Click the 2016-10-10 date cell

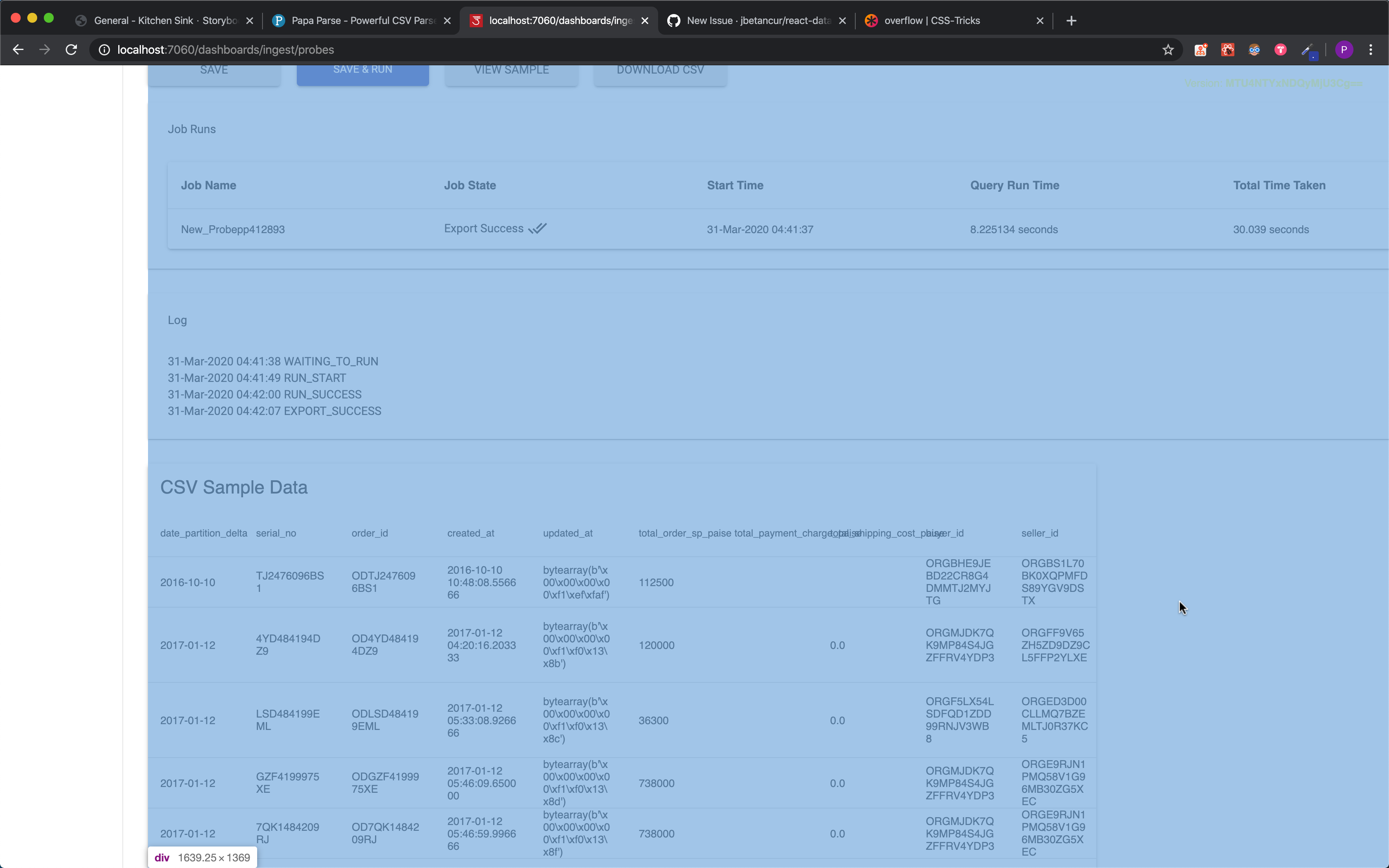tap(188, 583)
